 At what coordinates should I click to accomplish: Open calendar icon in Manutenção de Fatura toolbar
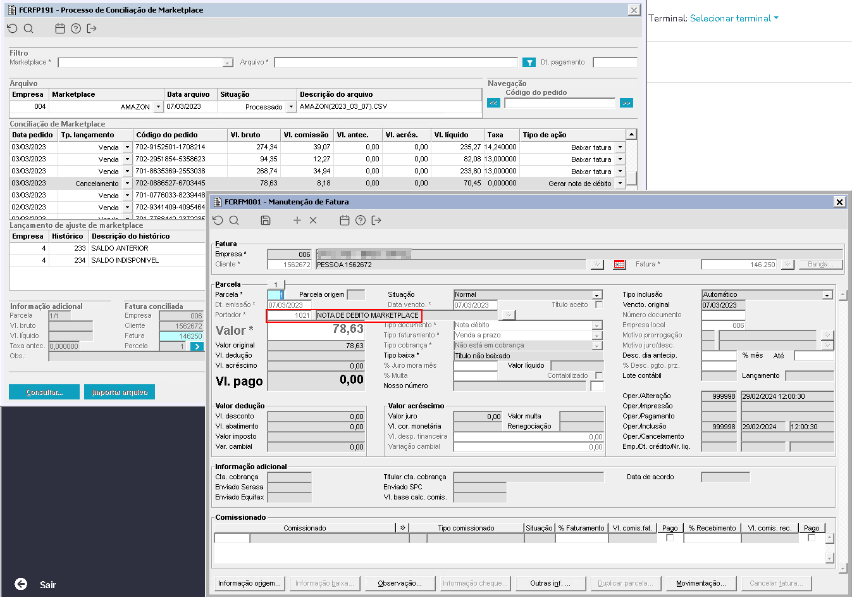(x=344, y=220)
